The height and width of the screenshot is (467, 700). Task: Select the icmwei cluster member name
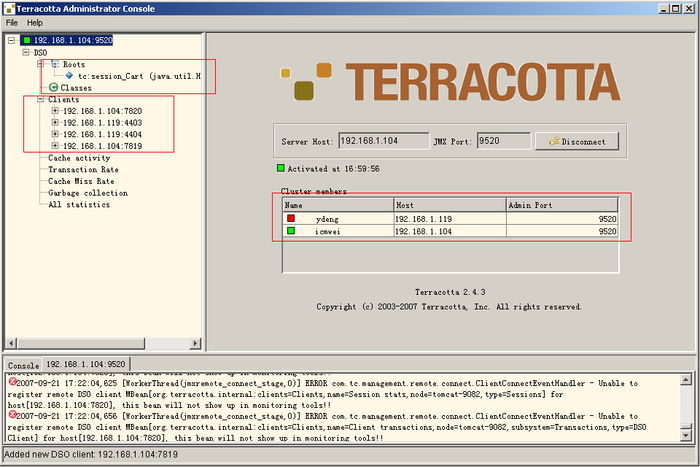pyautogui.click(x=328, y=231)
